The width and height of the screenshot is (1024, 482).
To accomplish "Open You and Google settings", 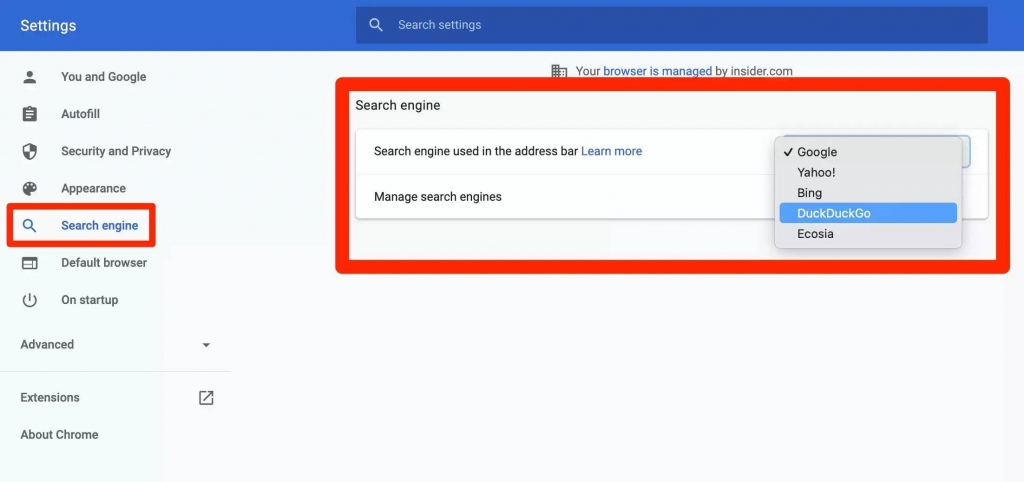I will pos(104,77).
